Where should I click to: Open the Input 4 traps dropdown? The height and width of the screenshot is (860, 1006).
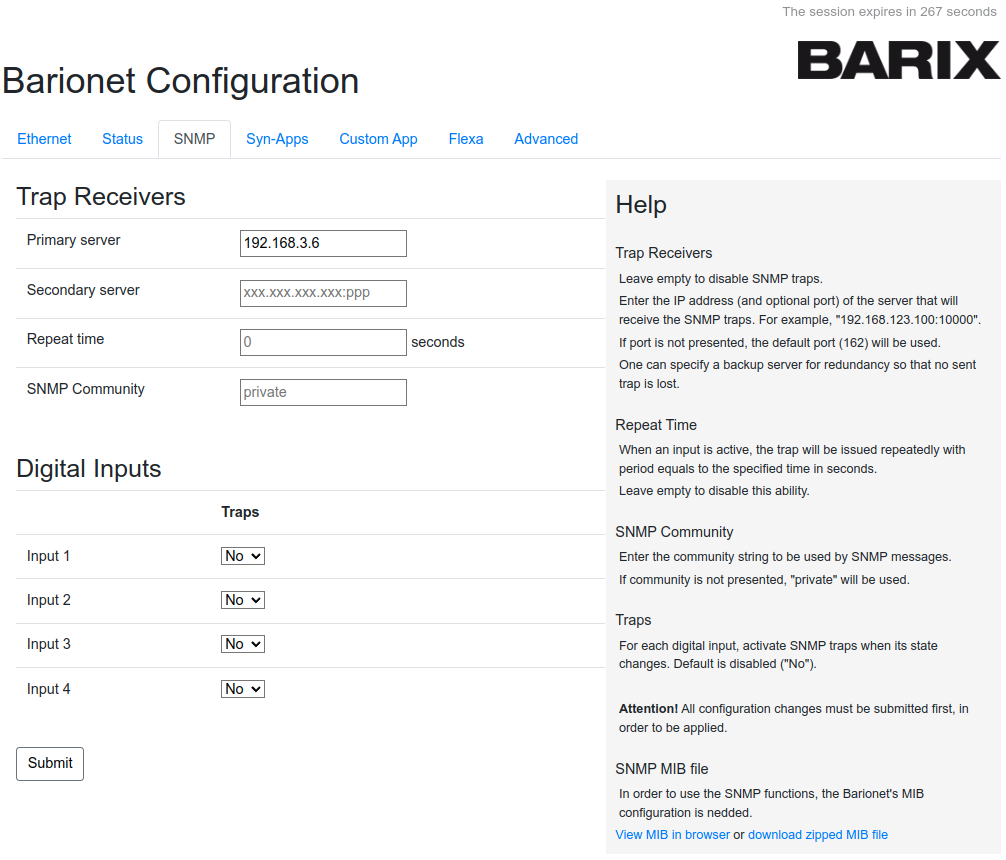pyautogui.click(x=242, y=688)
